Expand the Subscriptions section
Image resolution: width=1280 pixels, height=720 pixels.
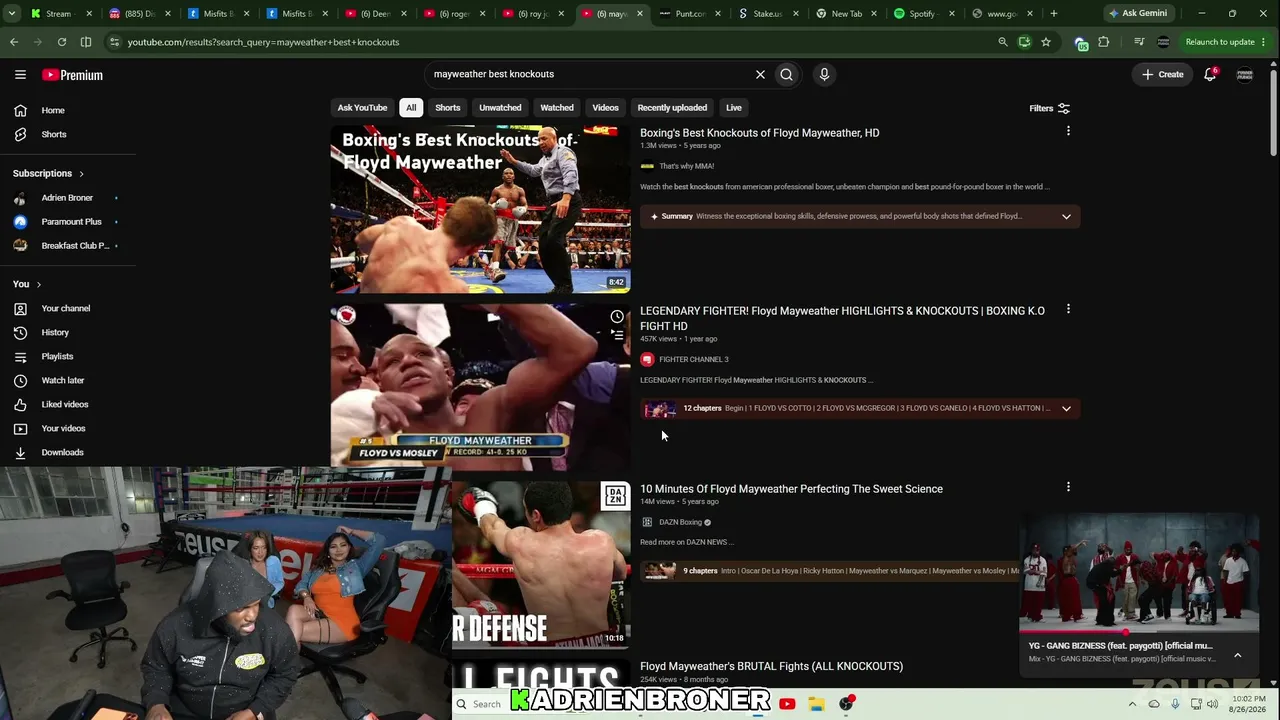pyautogui.click(x=49, y=173)
